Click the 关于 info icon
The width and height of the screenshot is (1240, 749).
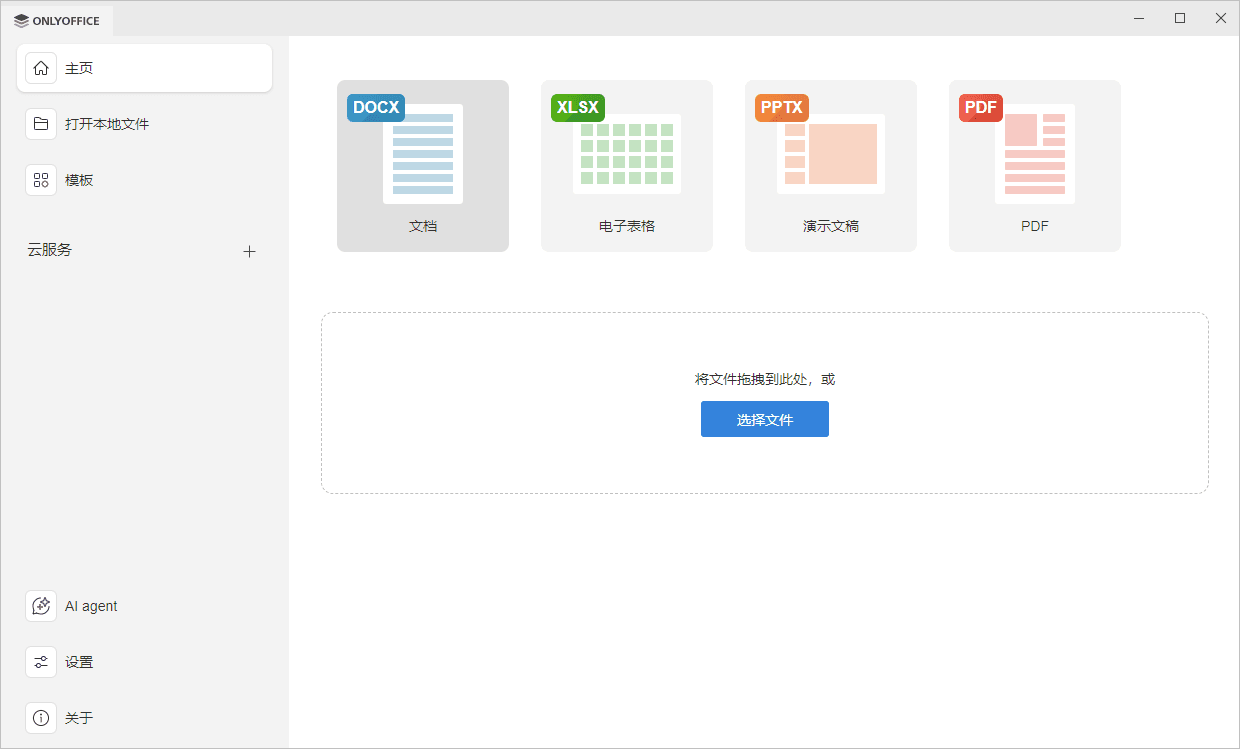click(x=41, y=718)
